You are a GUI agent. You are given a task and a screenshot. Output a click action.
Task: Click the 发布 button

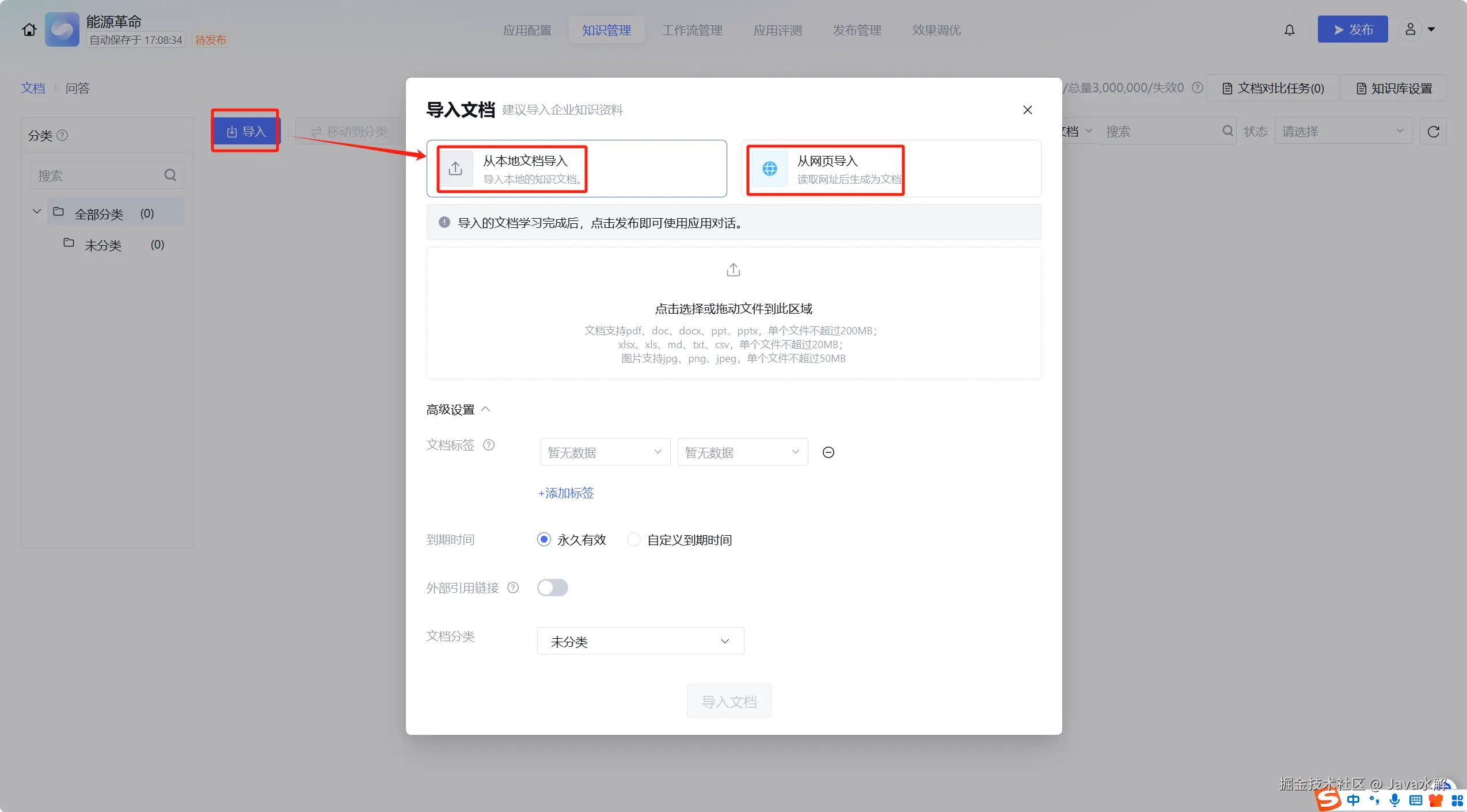1352,29
